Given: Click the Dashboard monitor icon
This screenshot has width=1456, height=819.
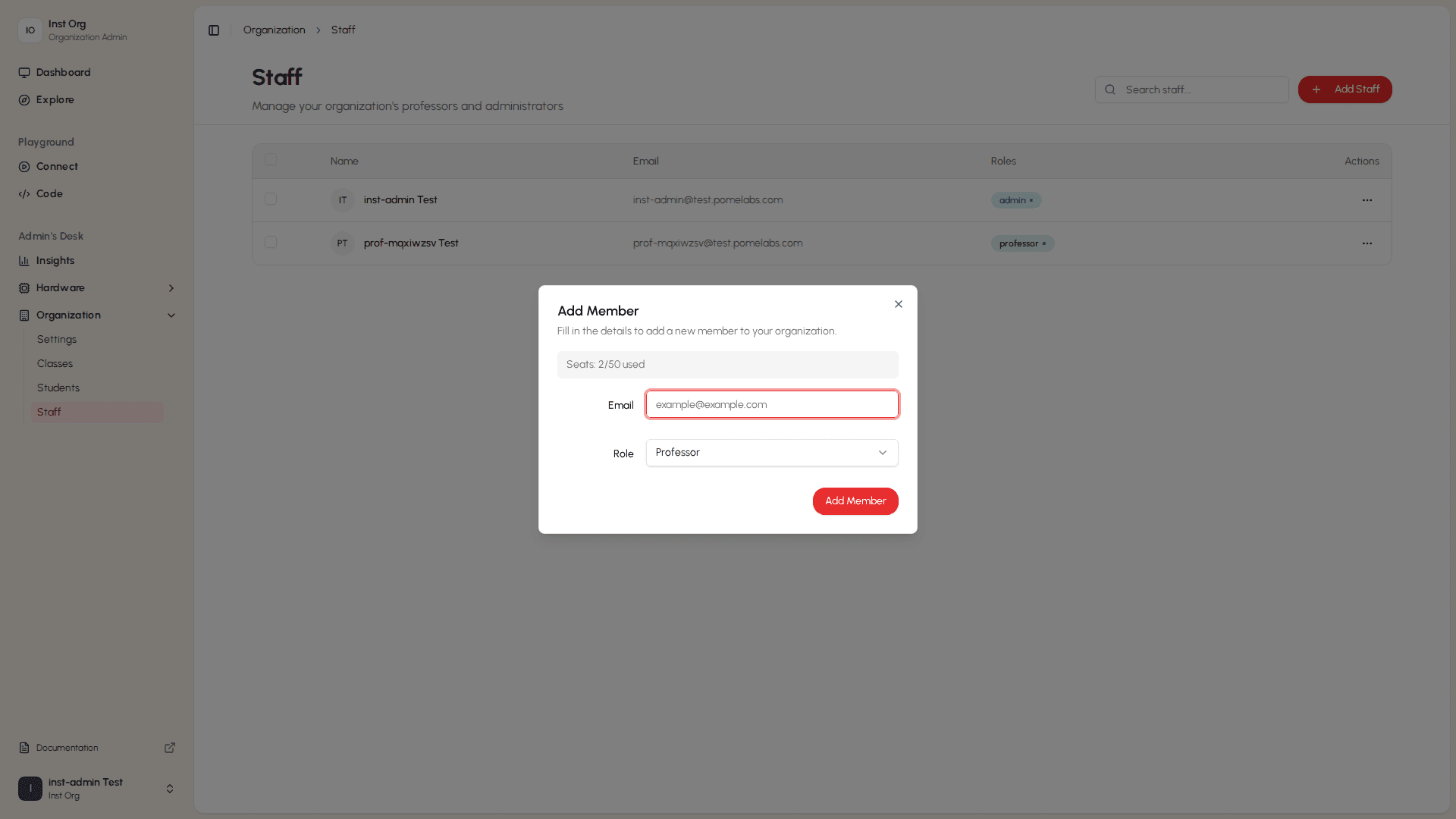Looking at the screenshot, I should (24, 73).
